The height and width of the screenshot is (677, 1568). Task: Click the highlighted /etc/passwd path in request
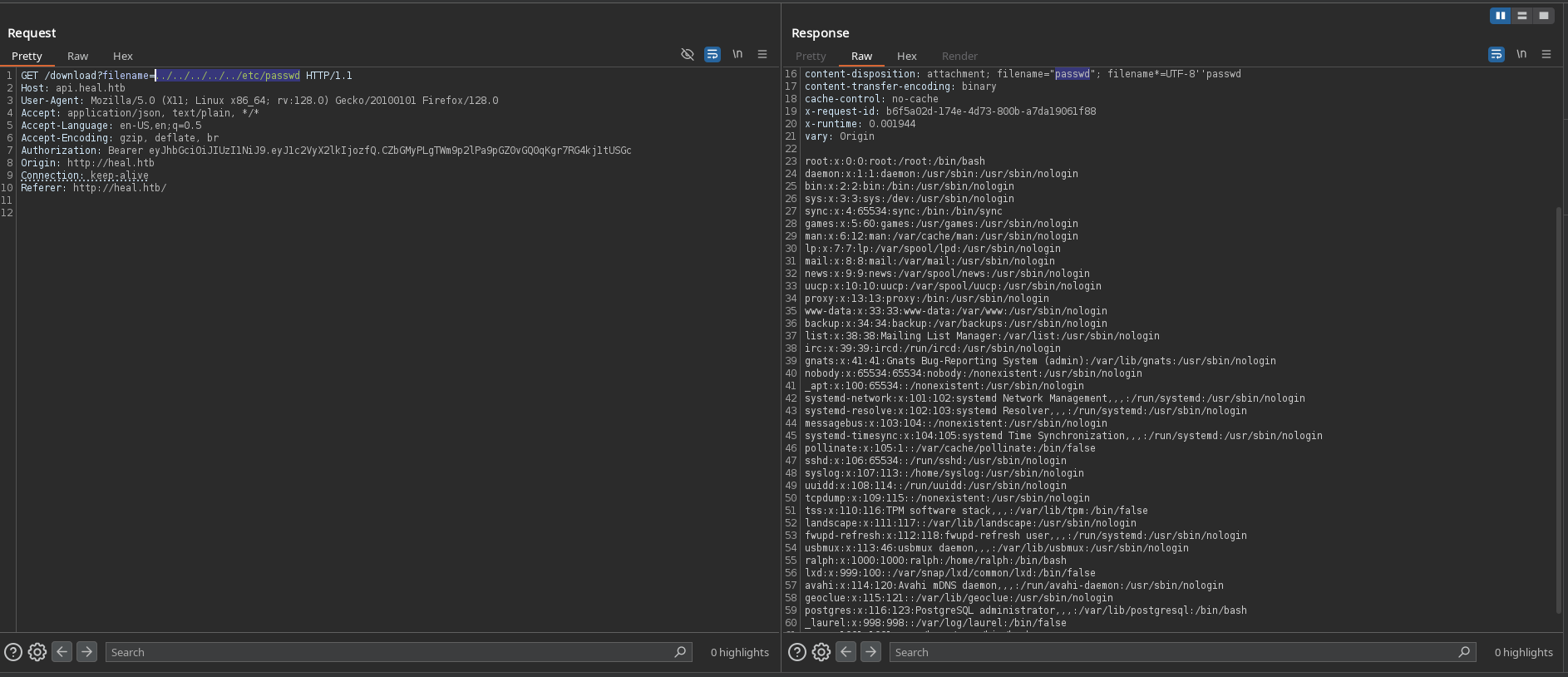click(x=228, y=76)
